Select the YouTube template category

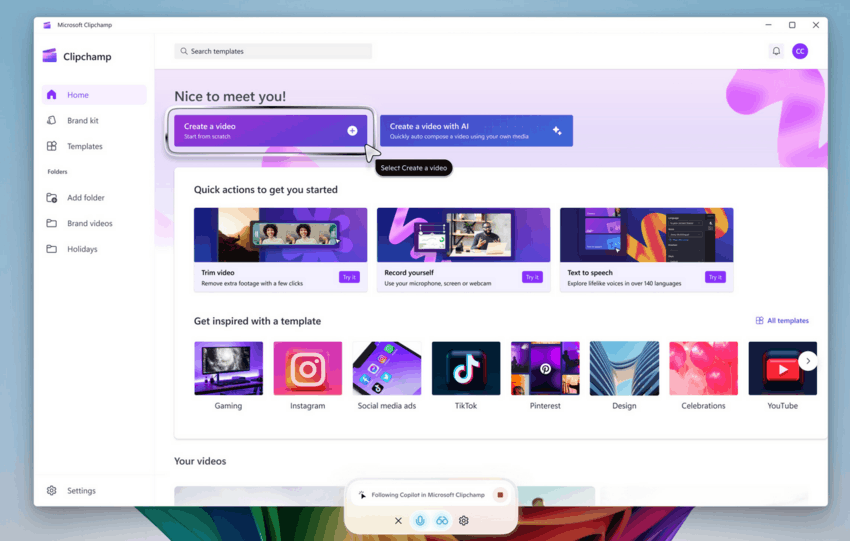pos(782,369)
